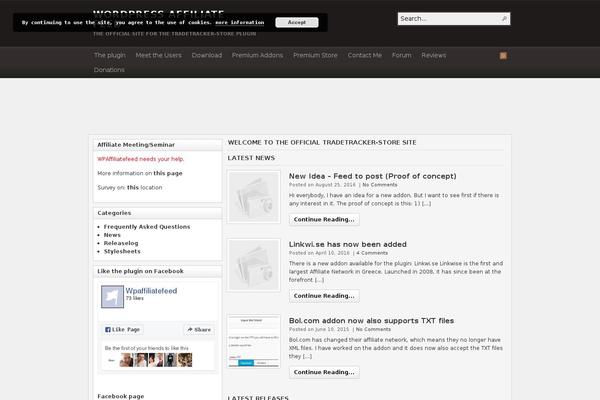Image resolution: width=600 pixels, height=400 pixels.
Task: Open the Premium Store menu item
Action: 315,55
